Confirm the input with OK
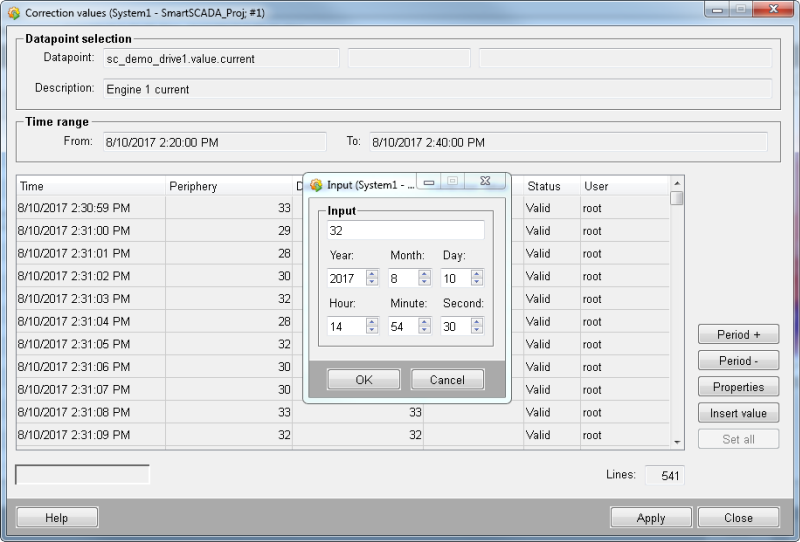800x542 pixels. [x=364, y=380]
